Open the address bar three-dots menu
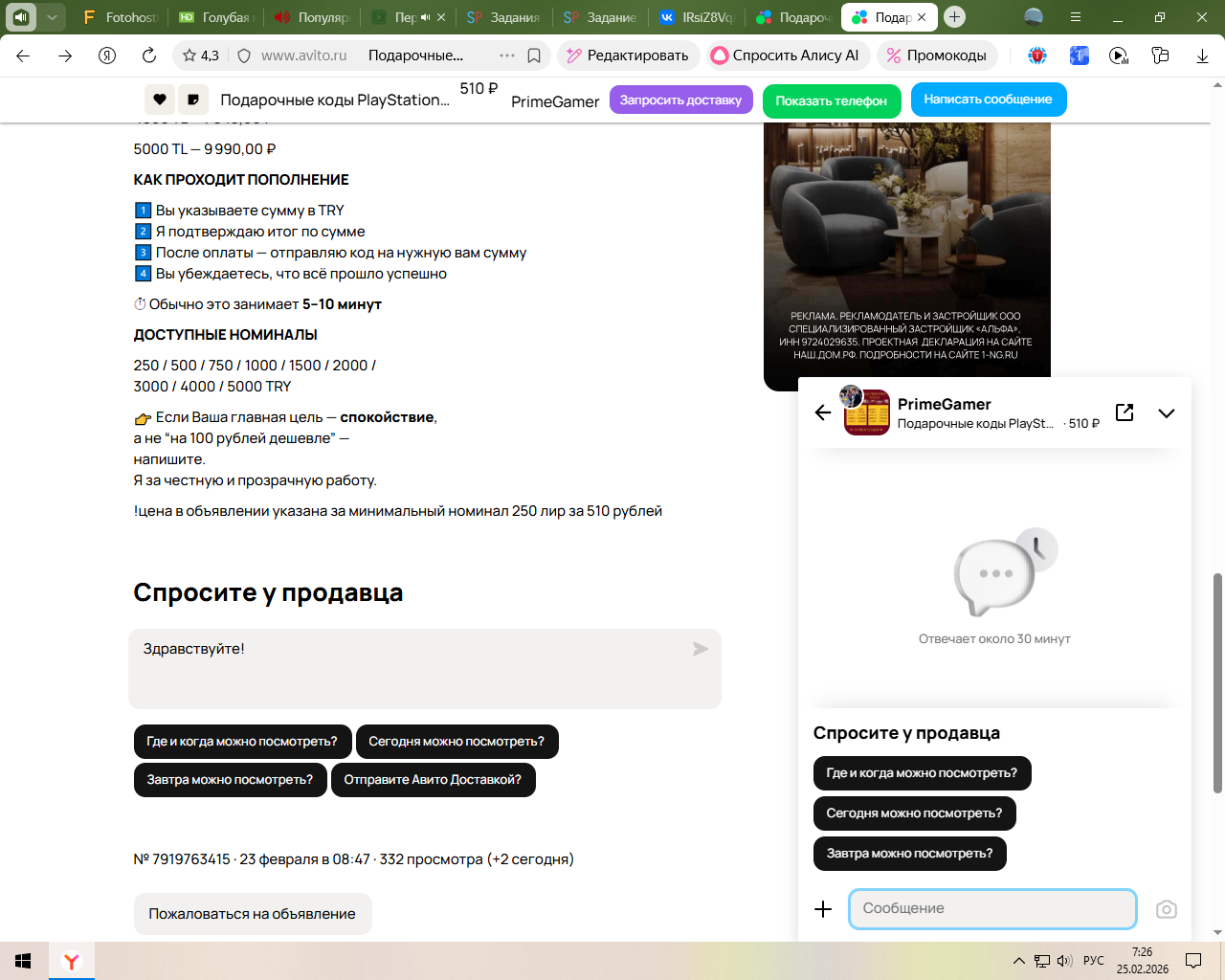1225x980 pixels. point(507,56)
